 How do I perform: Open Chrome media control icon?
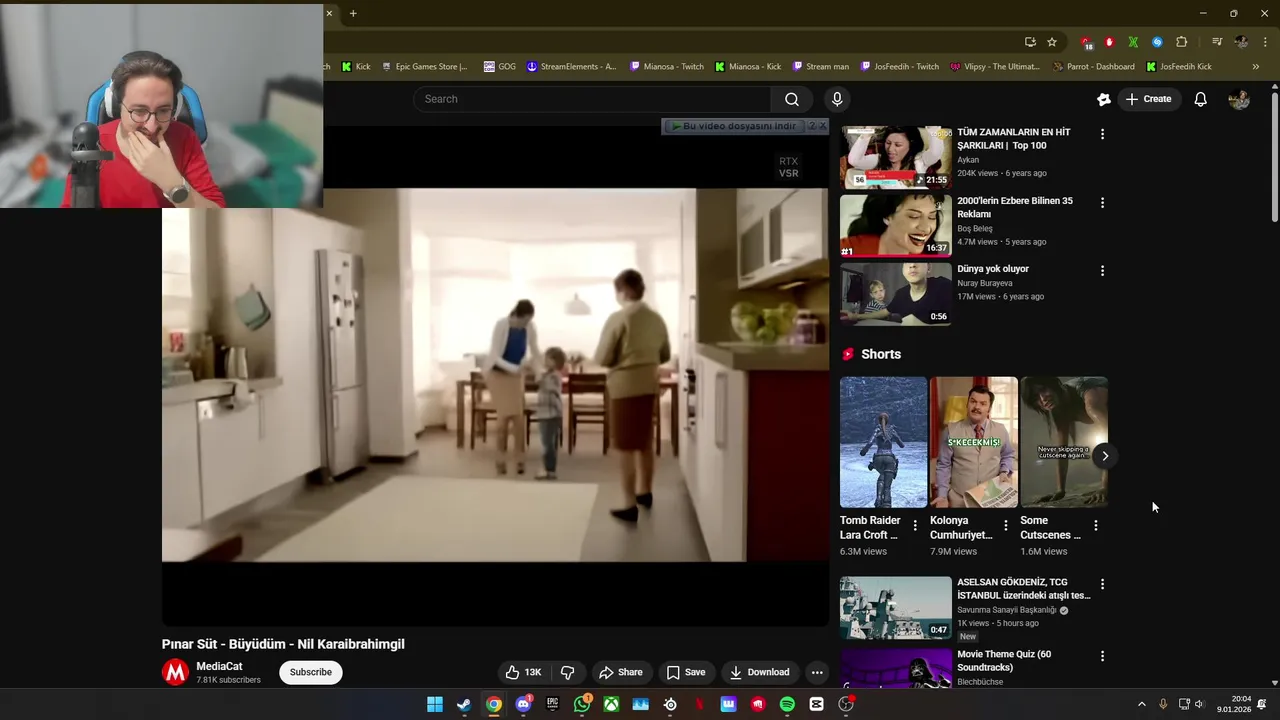tap(1217, 42)
